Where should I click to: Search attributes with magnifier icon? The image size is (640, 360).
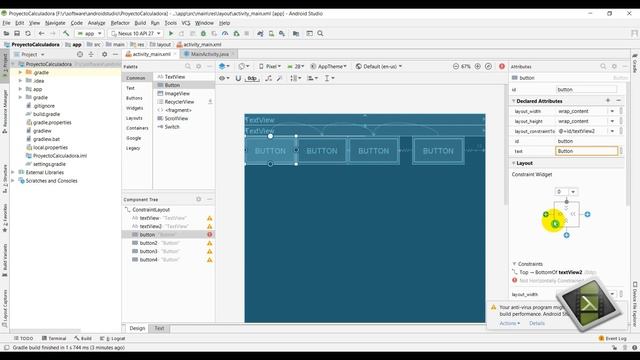coord(603,66)
